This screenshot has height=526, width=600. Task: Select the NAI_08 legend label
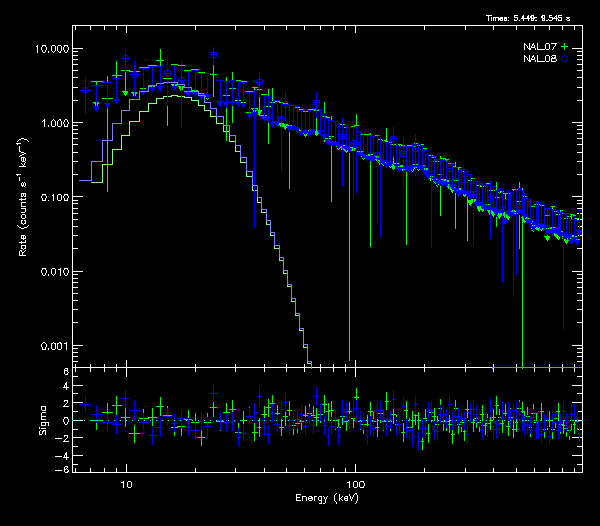point(540,60)
